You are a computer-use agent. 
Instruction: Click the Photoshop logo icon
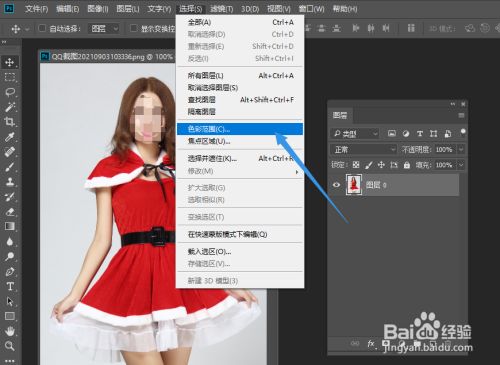point(9,8)
